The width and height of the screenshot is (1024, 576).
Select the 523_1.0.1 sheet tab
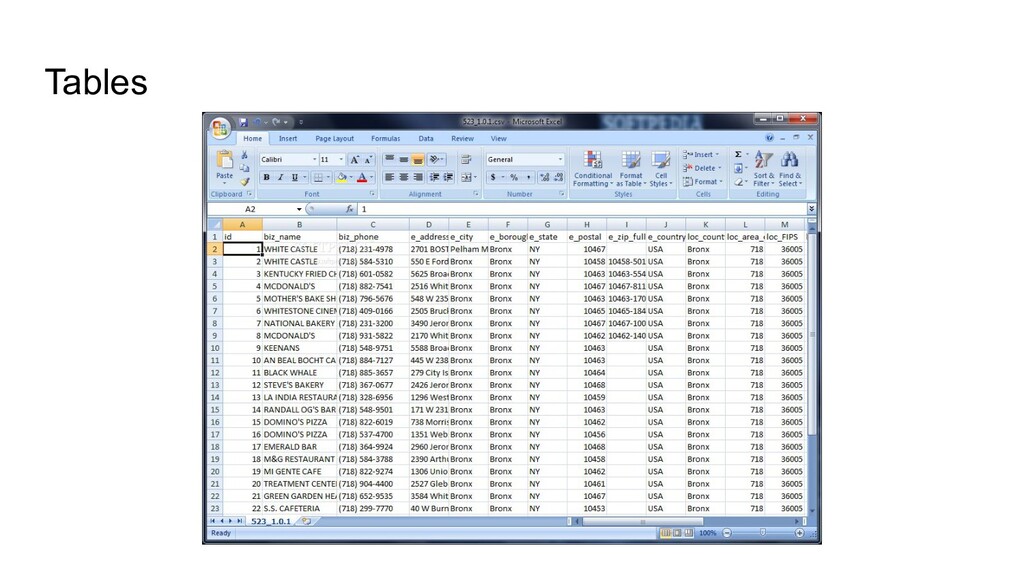[271, 521]
